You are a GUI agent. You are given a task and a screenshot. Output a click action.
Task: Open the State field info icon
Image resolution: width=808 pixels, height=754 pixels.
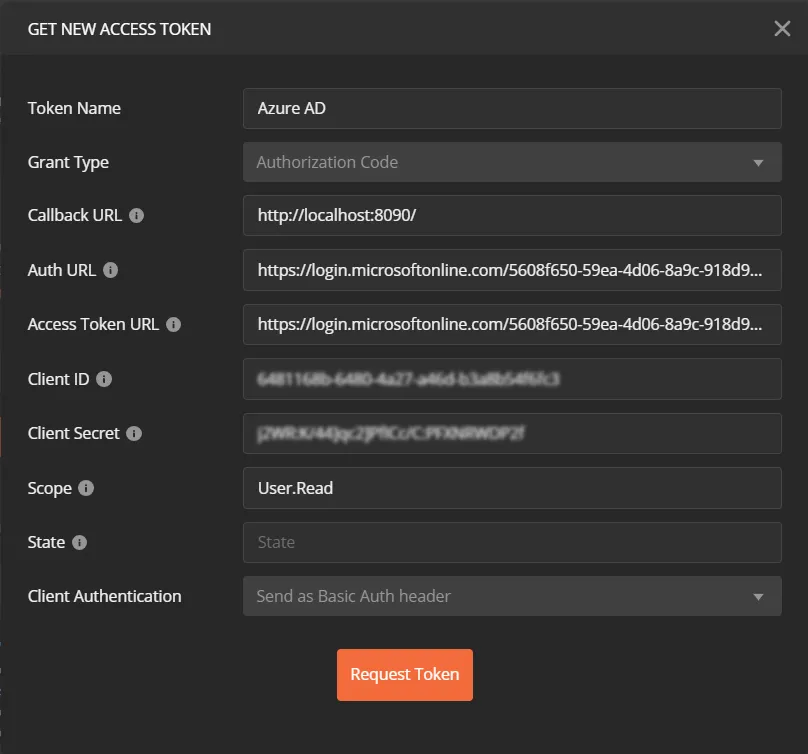[x=79, y=542]
